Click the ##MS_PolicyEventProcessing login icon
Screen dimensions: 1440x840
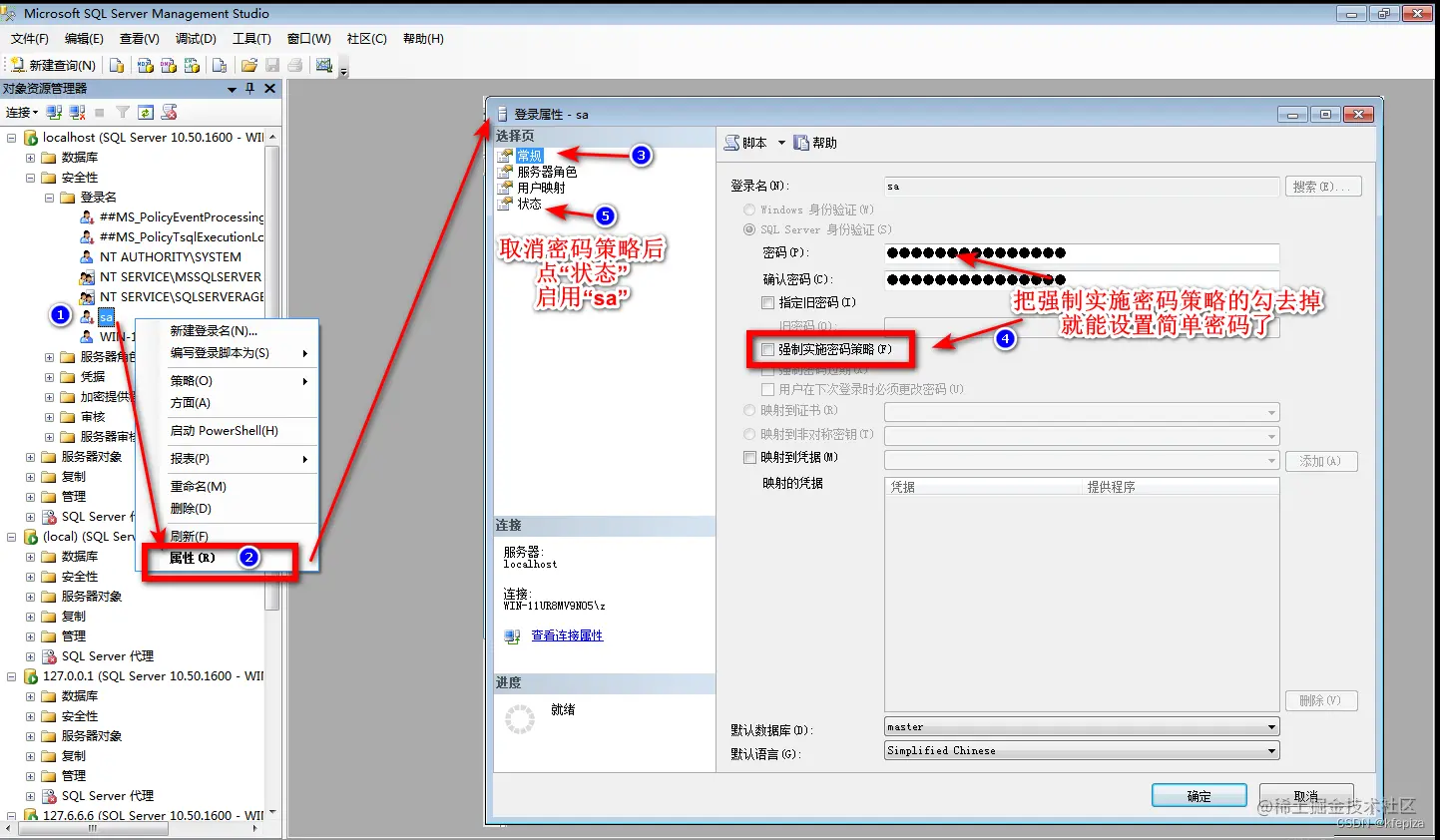[87, 216]
